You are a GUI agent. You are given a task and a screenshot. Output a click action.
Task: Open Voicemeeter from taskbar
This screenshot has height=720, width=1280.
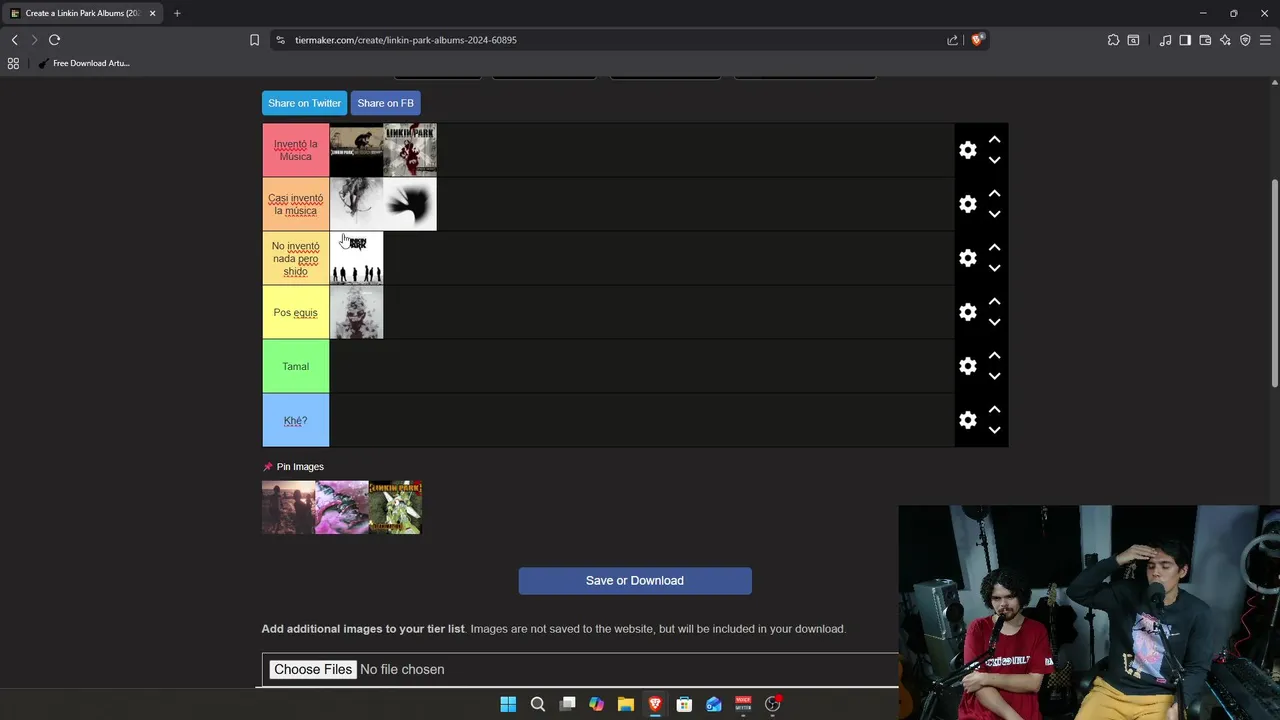[743, 704]
